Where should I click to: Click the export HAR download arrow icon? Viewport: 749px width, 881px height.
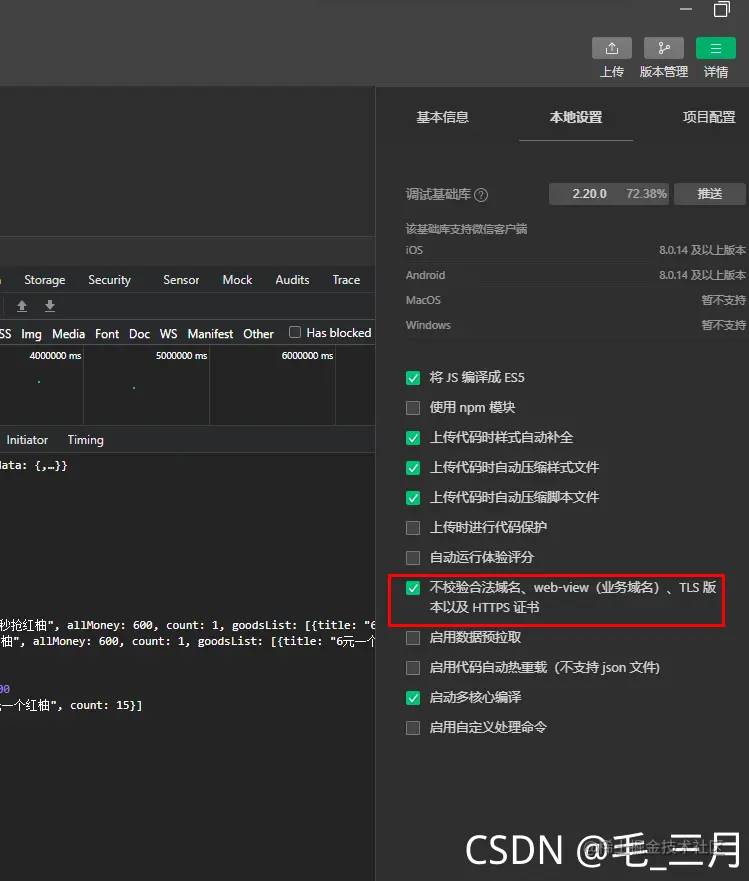pyautogui.click(x=50, y=306)
